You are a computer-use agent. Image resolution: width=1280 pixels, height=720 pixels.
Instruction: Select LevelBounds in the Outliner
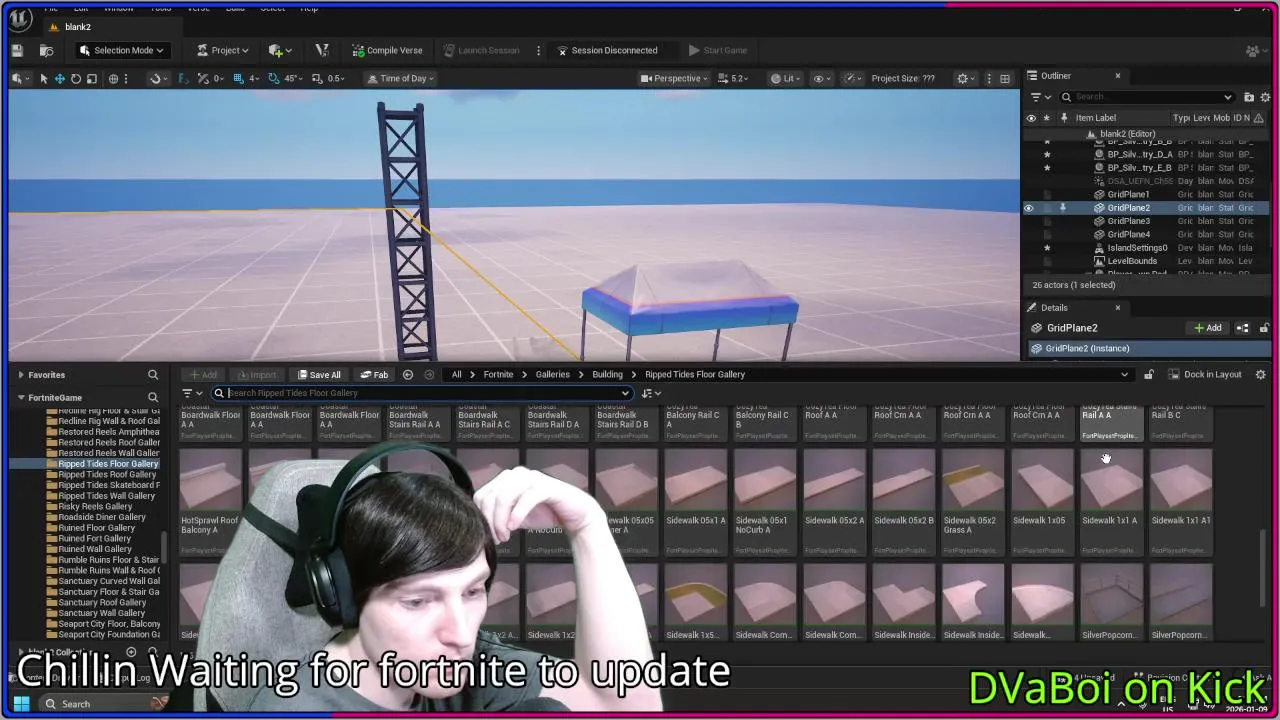tap(1132, 261)
